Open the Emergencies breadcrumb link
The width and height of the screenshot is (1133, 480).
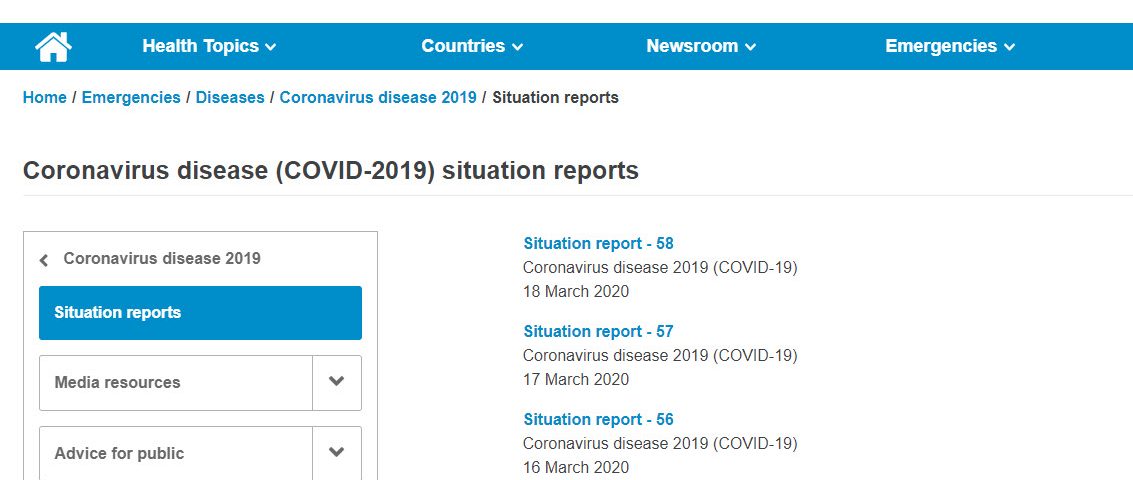pyautogui.click(x=131, y=98)
